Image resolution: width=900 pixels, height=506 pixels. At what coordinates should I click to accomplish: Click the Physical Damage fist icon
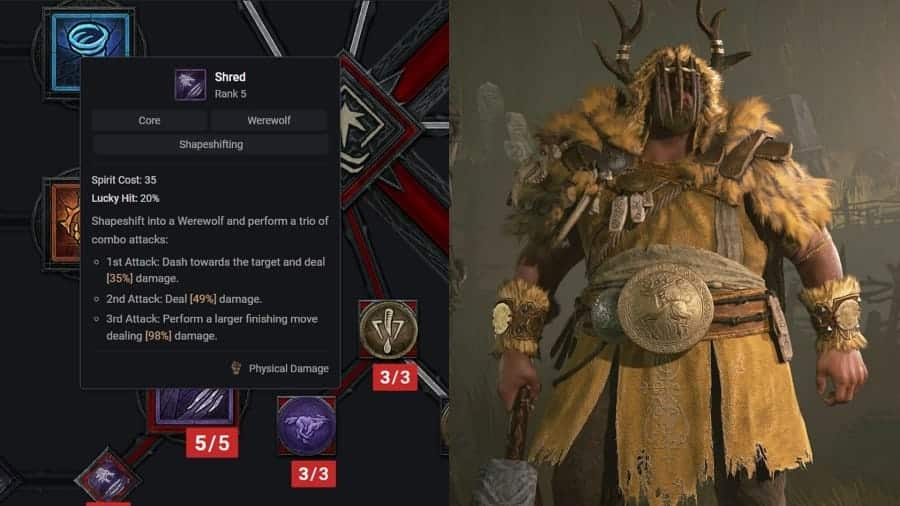[x=236, y=368]
